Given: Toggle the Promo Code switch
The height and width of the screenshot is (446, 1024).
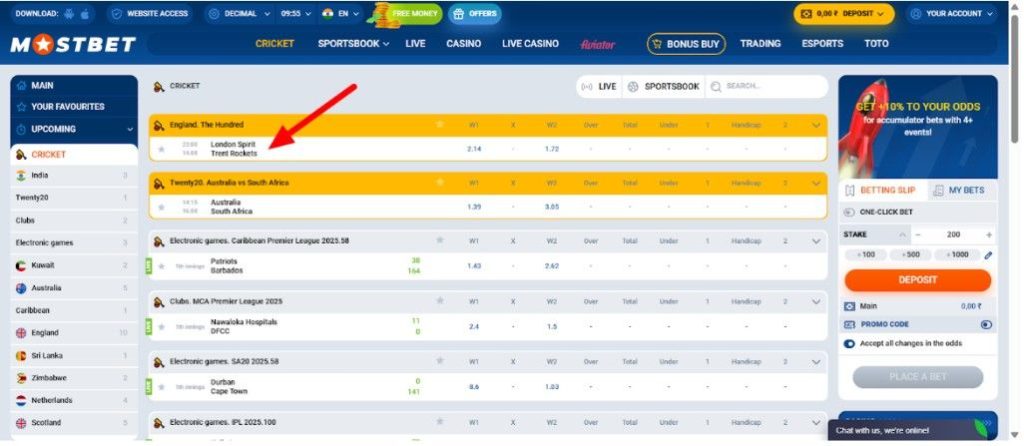Looking at the screenshot, I should tap(986, 325).
